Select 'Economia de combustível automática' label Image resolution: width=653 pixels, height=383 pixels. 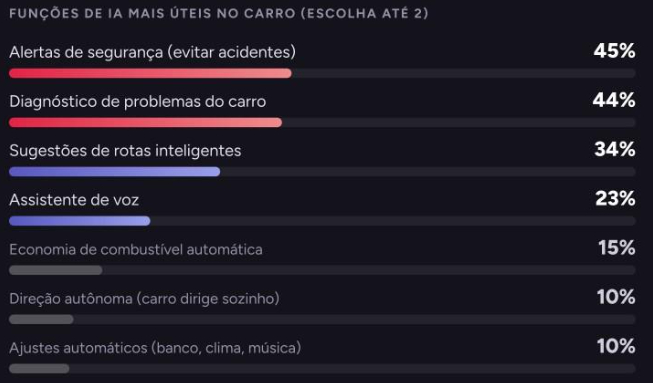coord(136,249)
